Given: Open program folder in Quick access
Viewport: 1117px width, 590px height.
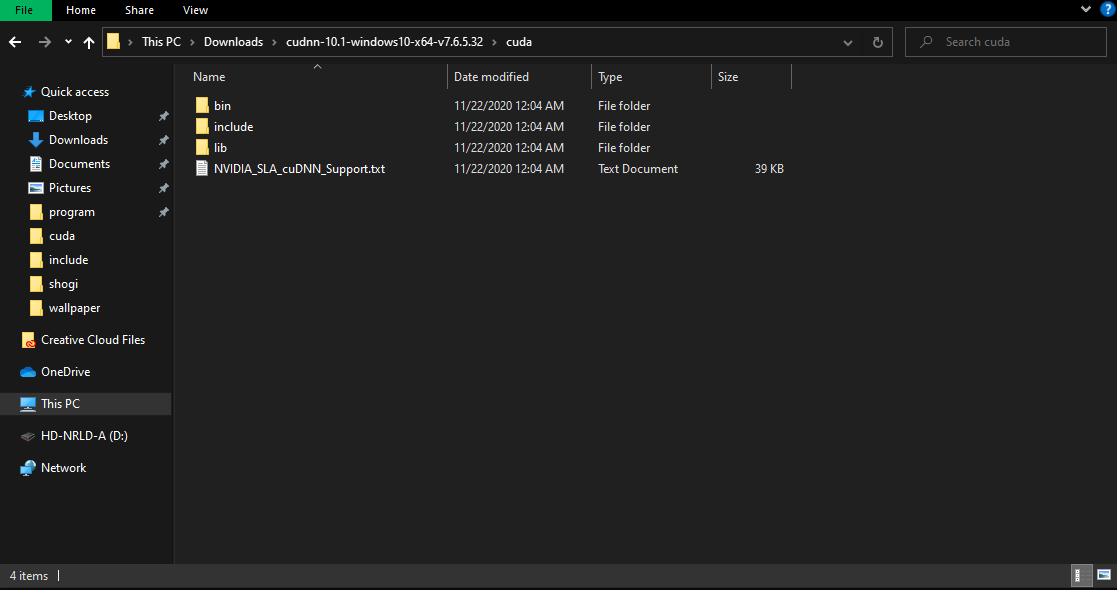Looking at the screenshot, I should tap(71, 212).
